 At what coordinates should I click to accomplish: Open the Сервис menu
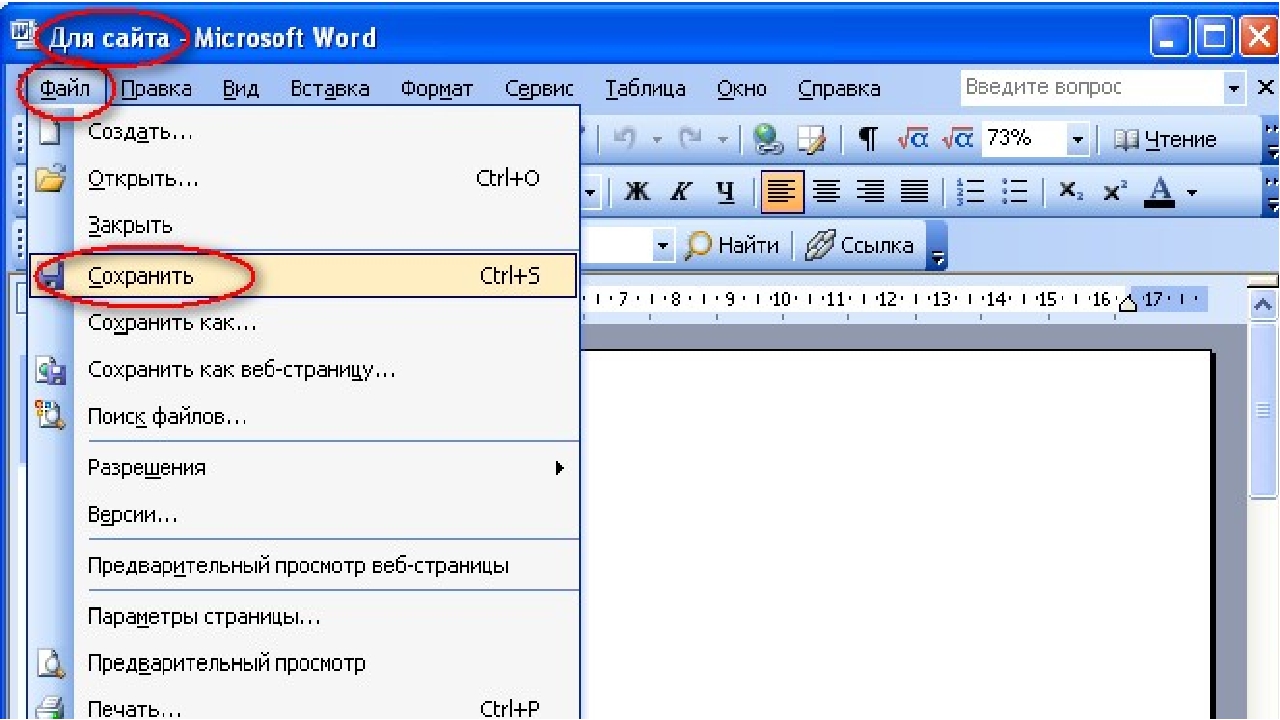click(x=539, y=89)
